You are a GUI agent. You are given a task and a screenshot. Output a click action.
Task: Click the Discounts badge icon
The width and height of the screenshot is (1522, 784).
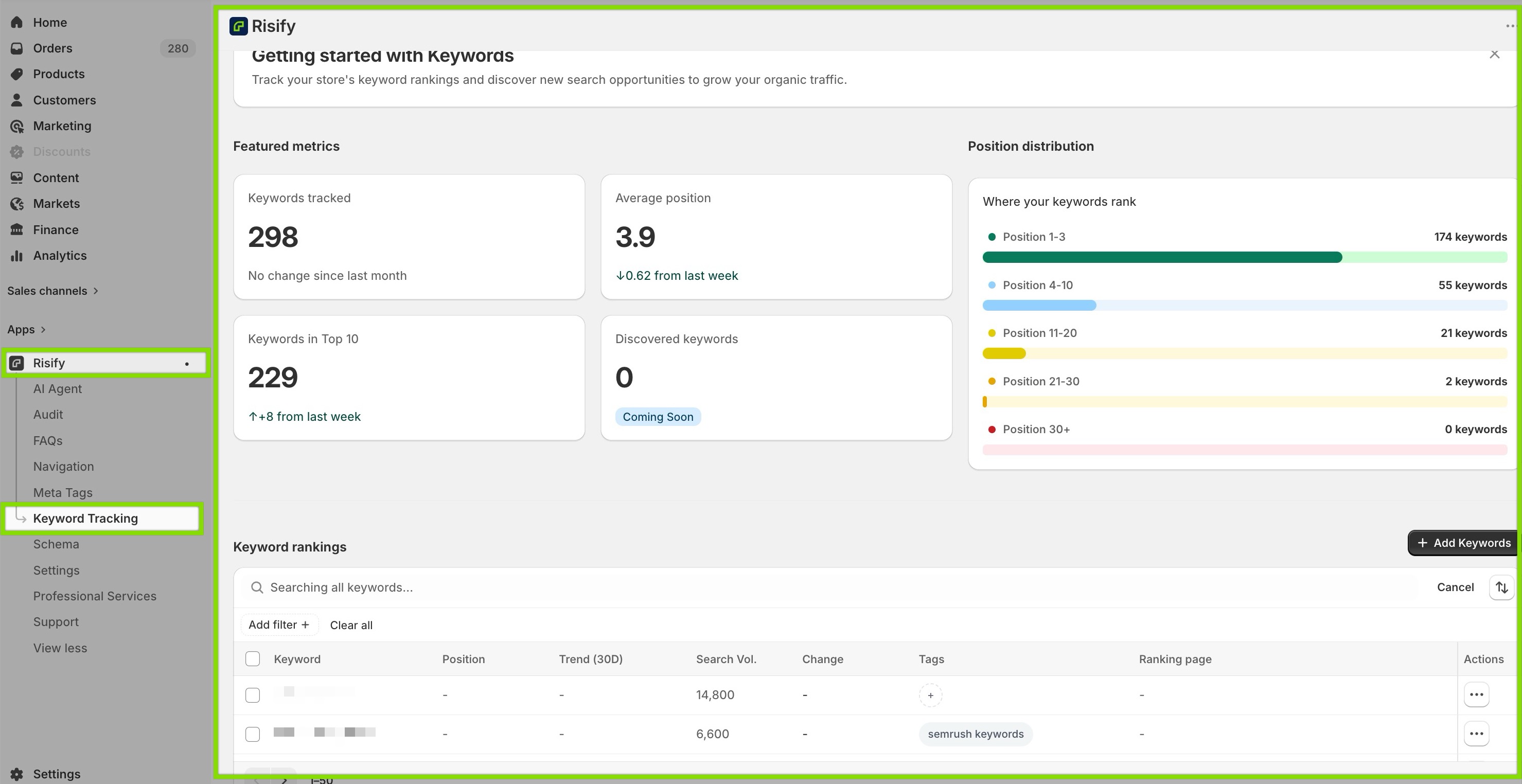click(x=16, y=152)
